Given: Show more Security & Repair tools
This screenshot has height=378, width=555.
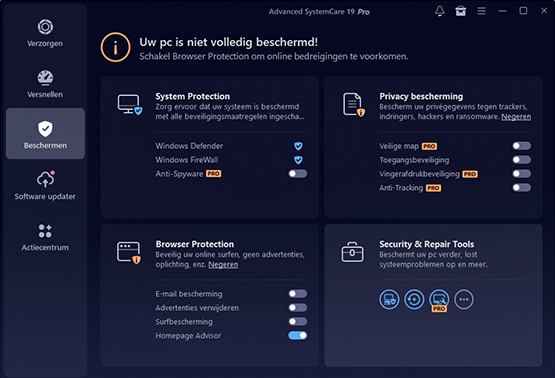Looking at the screenshot, I should (464, 299).
